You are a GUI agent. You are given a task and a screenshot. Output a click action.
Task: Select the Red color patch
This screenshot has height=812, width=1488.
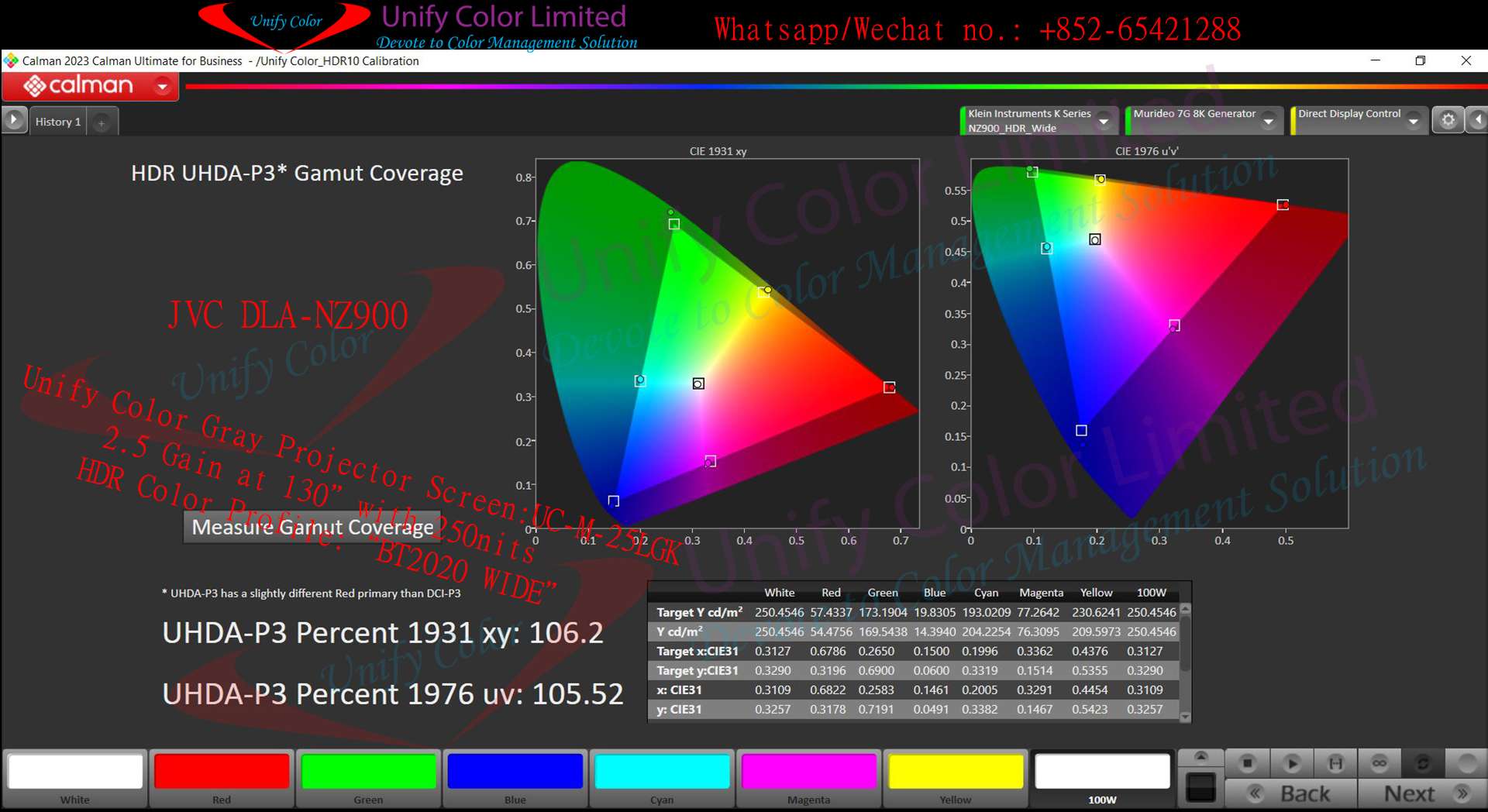click(x=222, y=779)
